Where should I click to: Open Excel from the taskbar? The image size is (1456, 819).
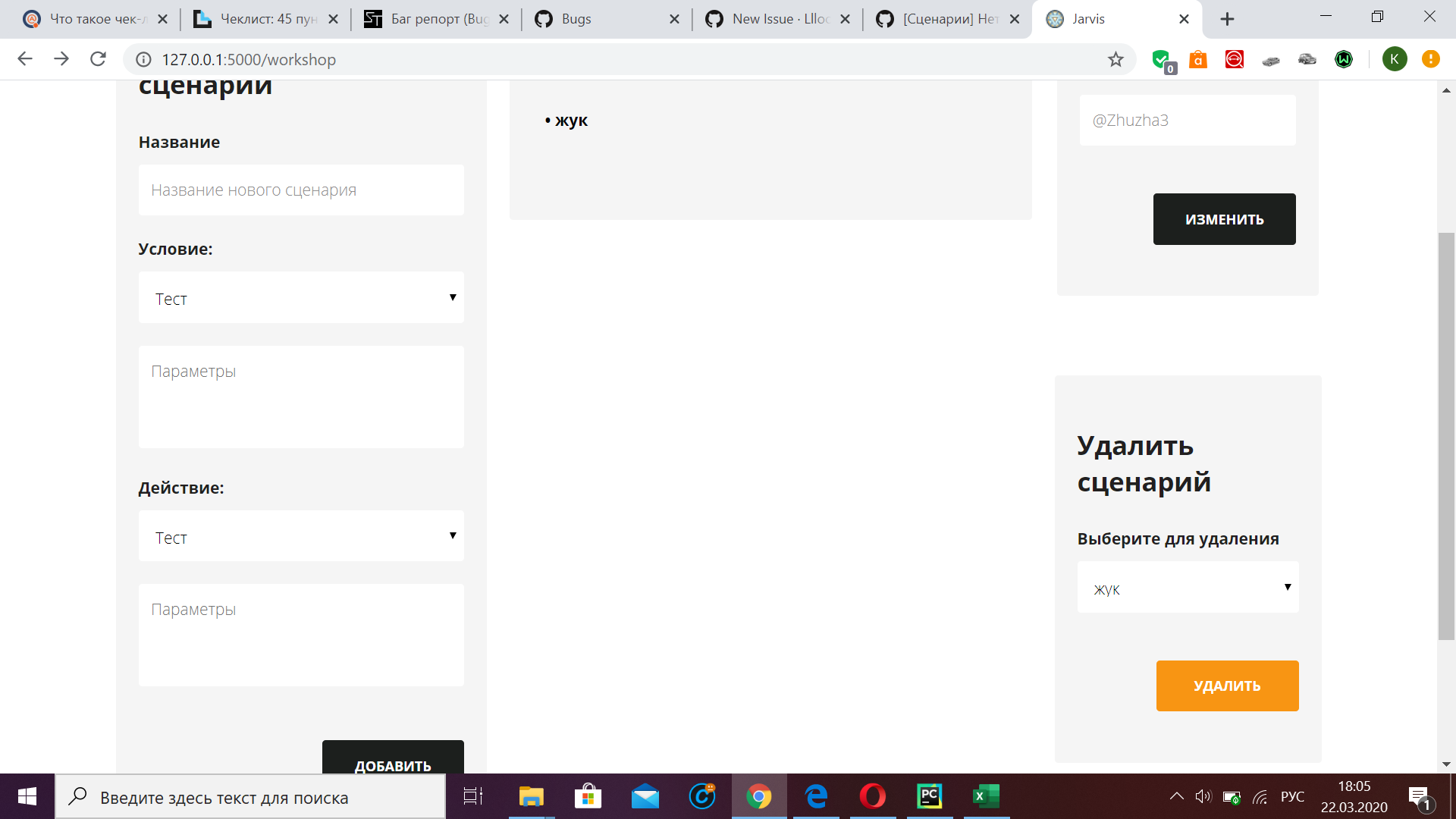click(986, 796)
